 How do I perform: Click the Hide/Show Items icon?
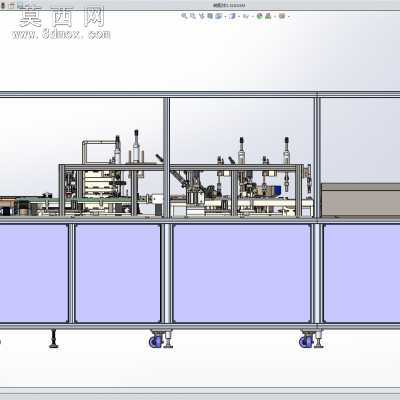pyautogui.click(x=246, y=16)
